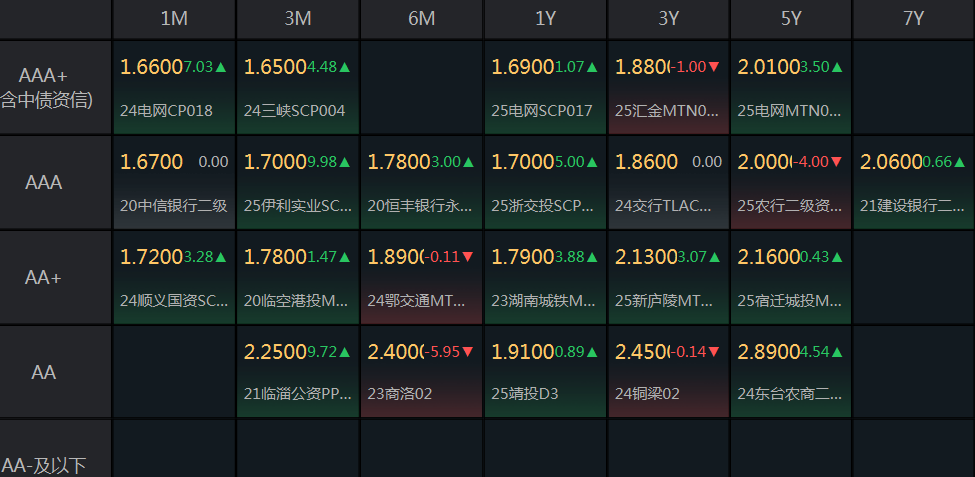The image size is (975, 477).
Task: Click the red down arrow beside -5.95
Action: point(468,353)
